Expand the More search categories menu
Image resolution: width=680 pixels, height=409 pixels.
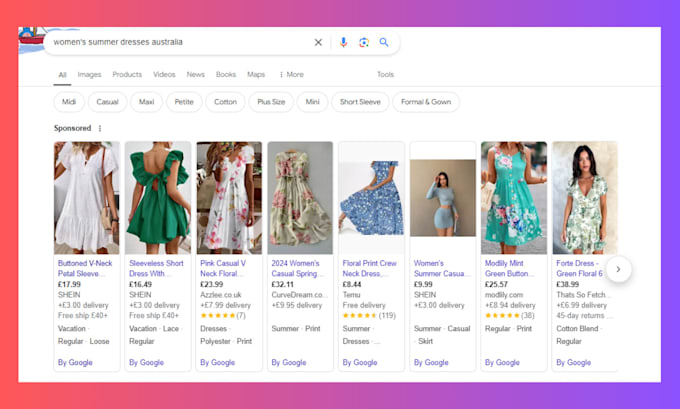pos(291,75)
